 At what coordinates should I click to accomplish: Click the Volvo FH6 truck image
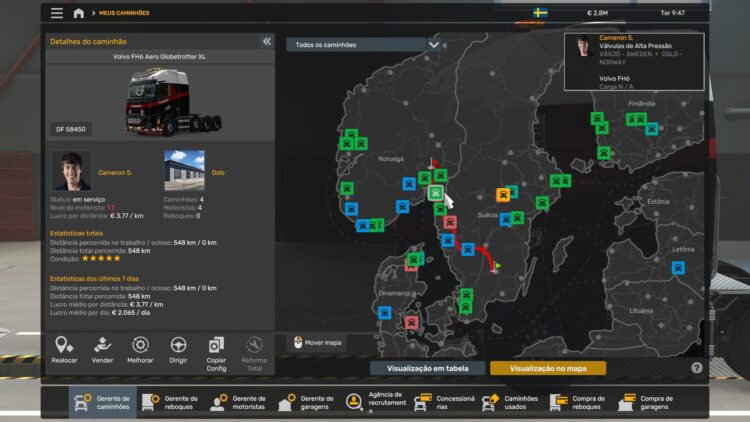click(x=172, y=102)
